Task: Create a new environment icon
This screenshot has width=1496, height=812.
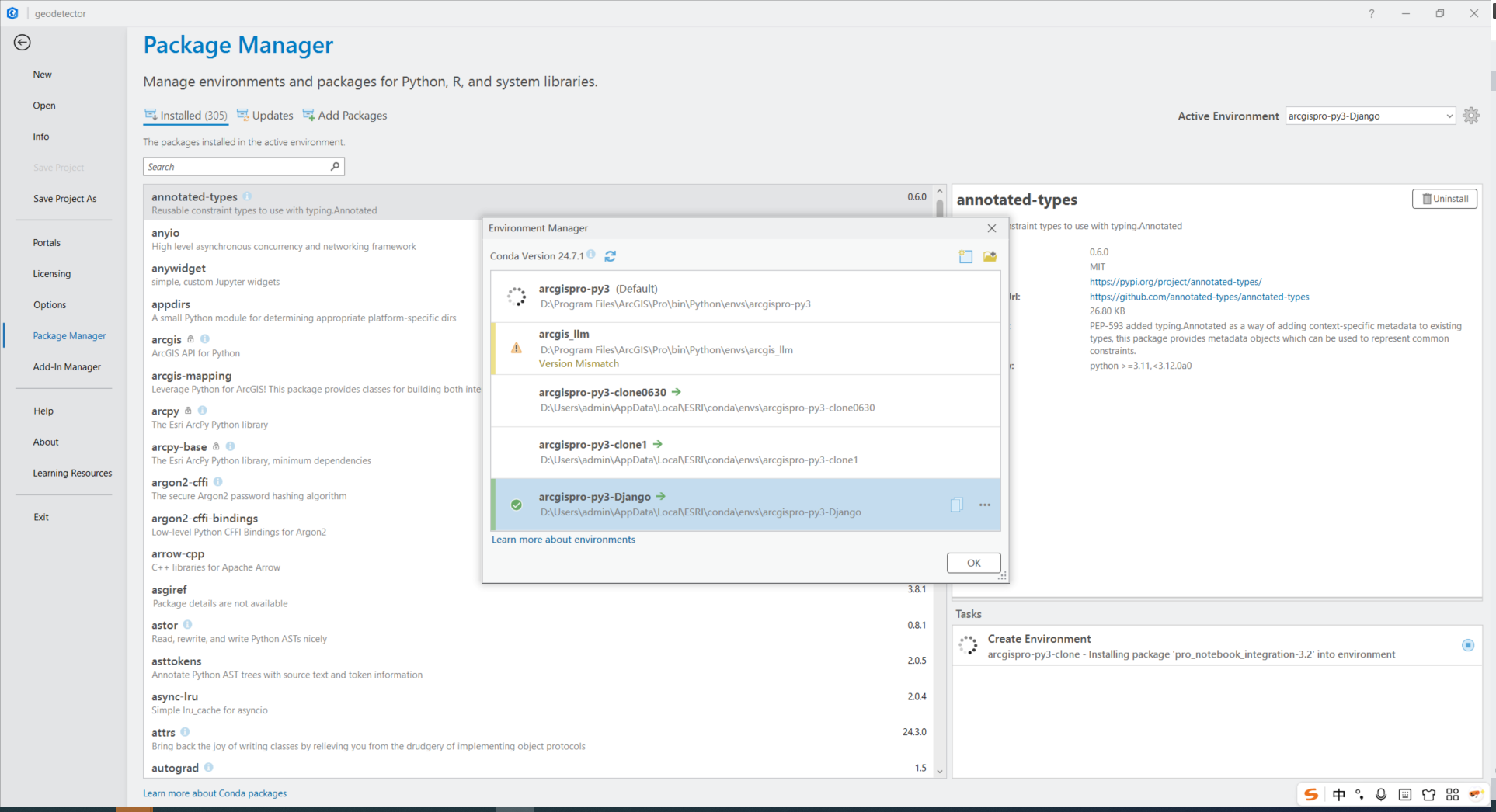Action: [965, 256]
